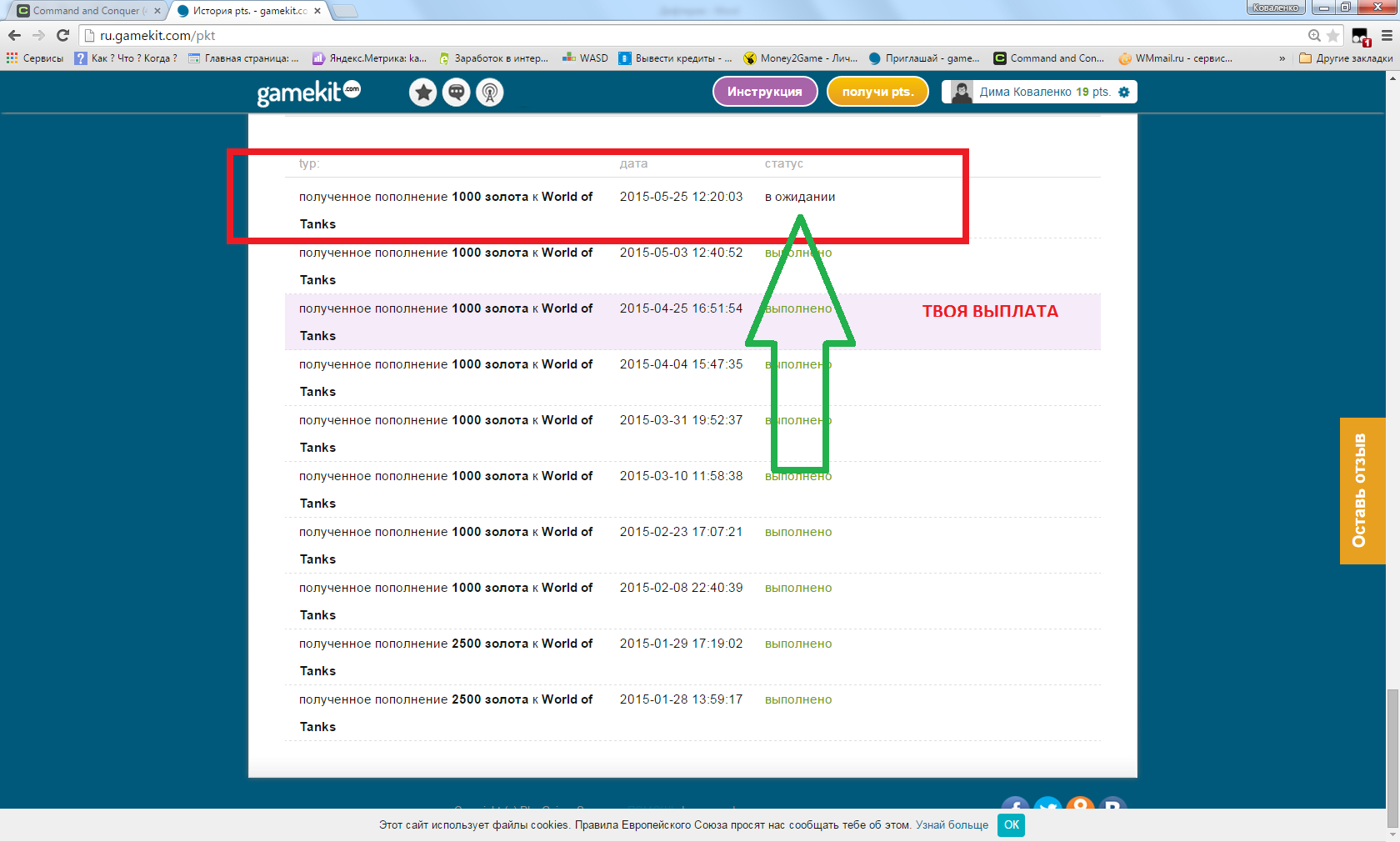The image size is (1400, 842).
Task: Open the WASD bookmark
Action: click(585, 58)
